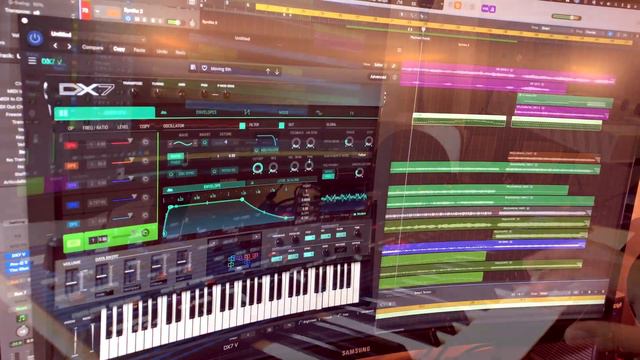Click the Logic timeline playhead marker

pos(423,30)
